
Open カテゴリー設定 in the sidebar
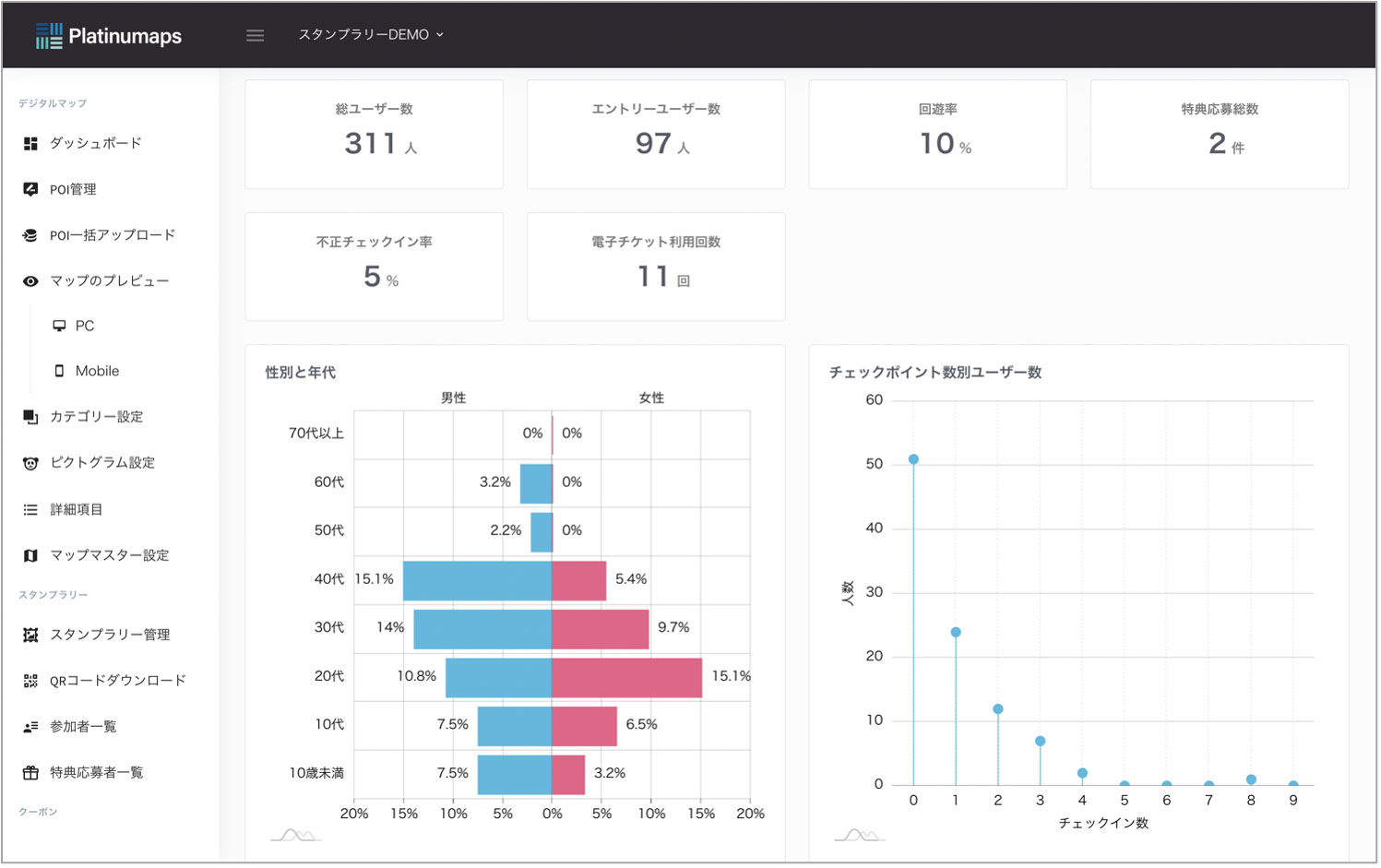(x=96, y=417)
